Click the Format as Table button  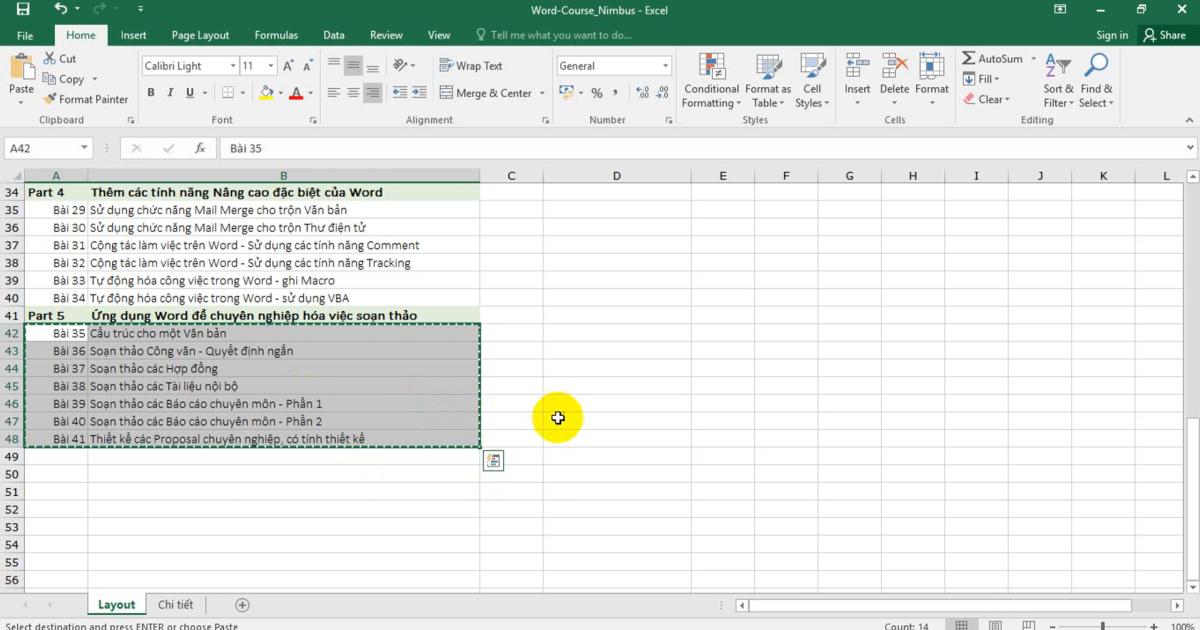(x=767, y=80)
